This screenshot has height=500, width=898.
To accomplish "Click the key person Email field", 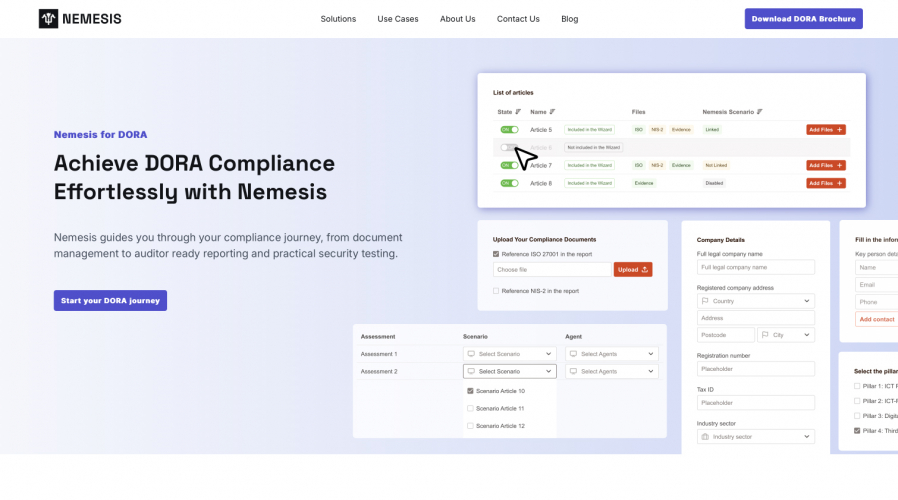I will [x=876, y=285].
